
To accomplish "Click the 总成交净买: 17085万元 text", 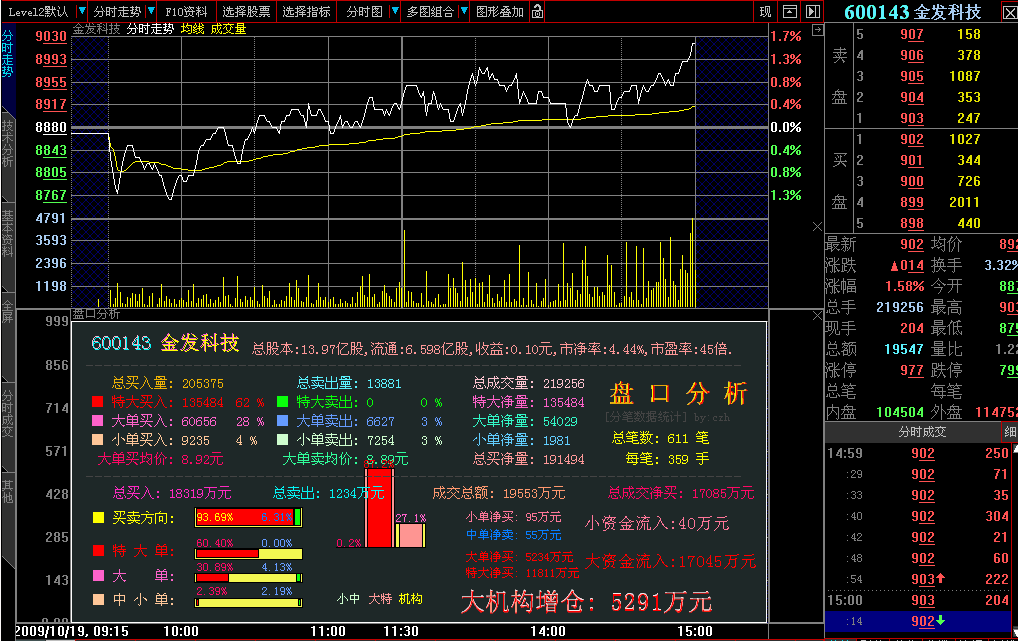I will tap(680, 493).
